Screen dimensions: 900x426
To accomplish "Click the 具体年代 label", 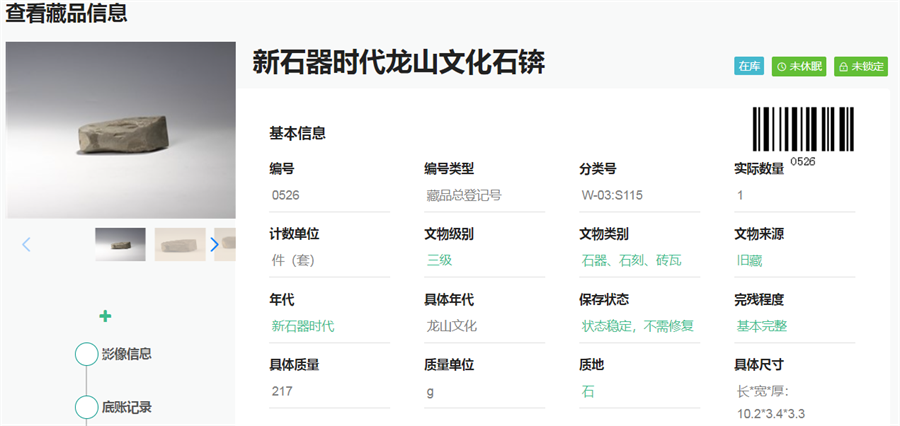I will tap(449, 300).
